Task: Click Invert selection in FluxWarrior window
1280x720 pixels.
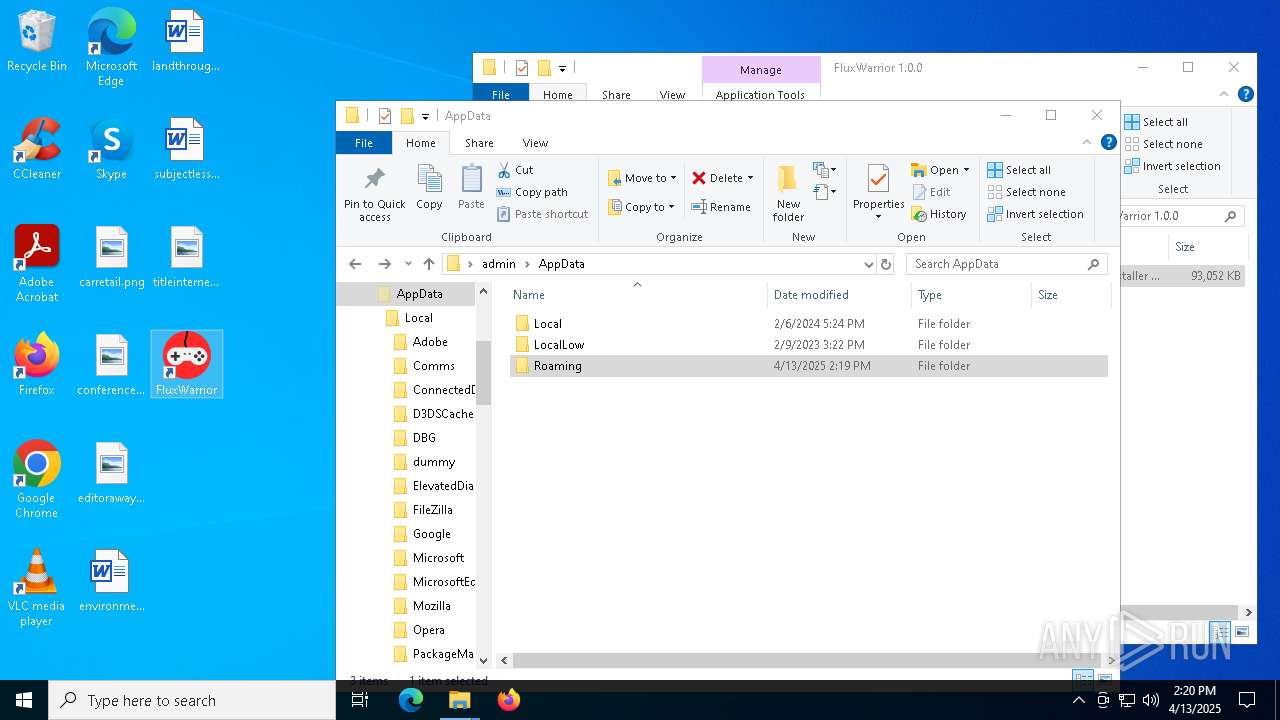Action: pyautogui.click(x=1172, y=166)
